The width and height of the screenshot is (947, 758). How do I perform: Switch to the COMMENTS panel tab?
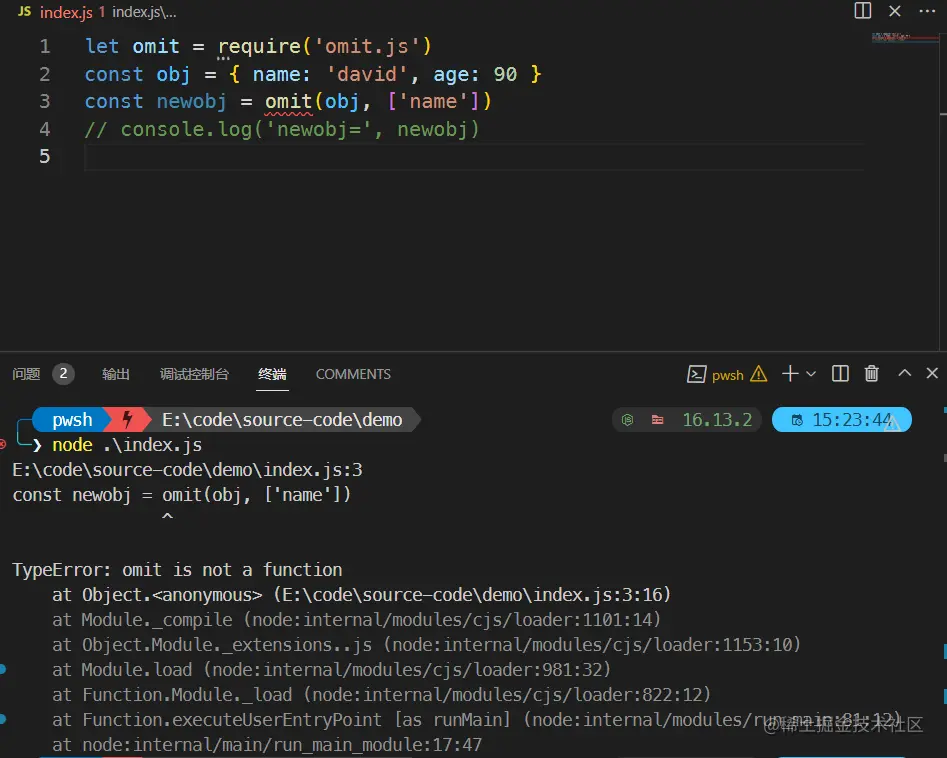pos(353,374)
